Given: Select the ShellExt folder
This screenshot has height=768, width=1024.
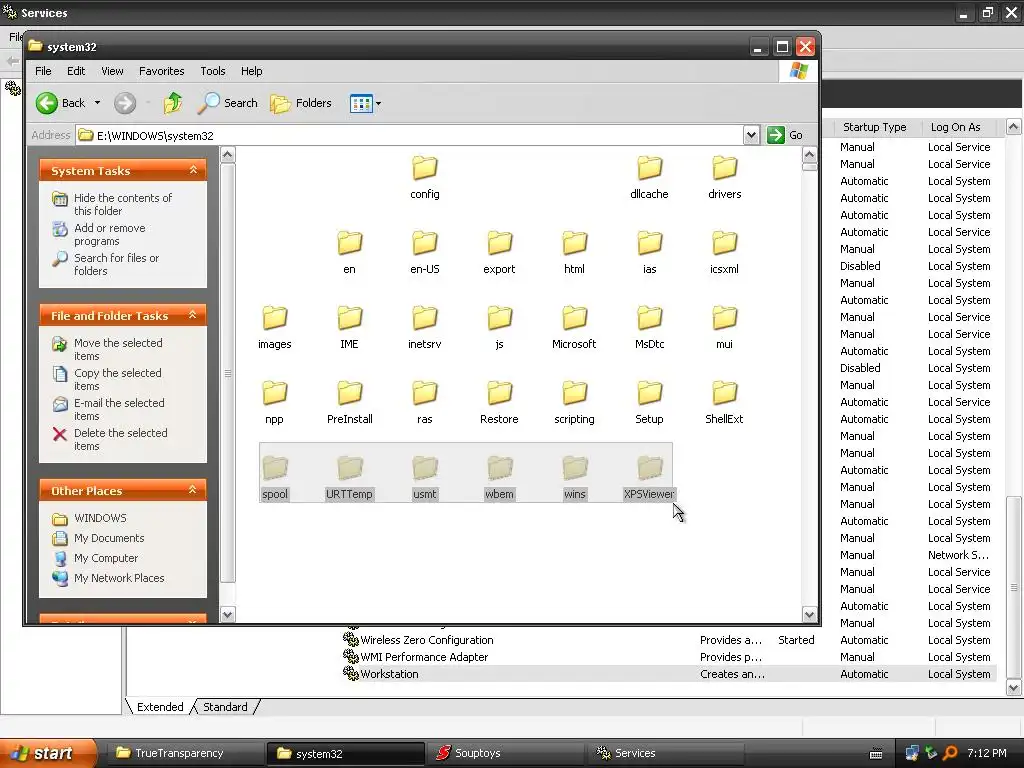Looking at the screenshot, I should (x=724, y=402).
